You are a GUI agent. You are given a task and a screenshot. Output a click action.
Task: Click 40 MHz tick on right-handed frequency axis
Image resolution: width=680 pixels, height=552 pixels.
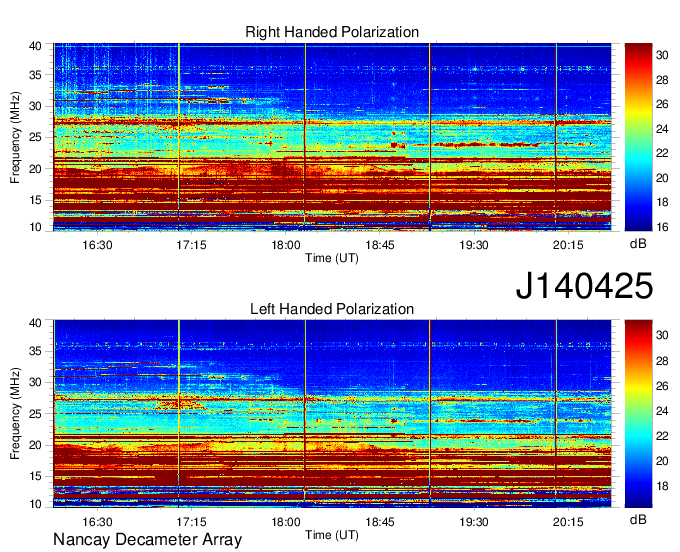tap(35, 46)
